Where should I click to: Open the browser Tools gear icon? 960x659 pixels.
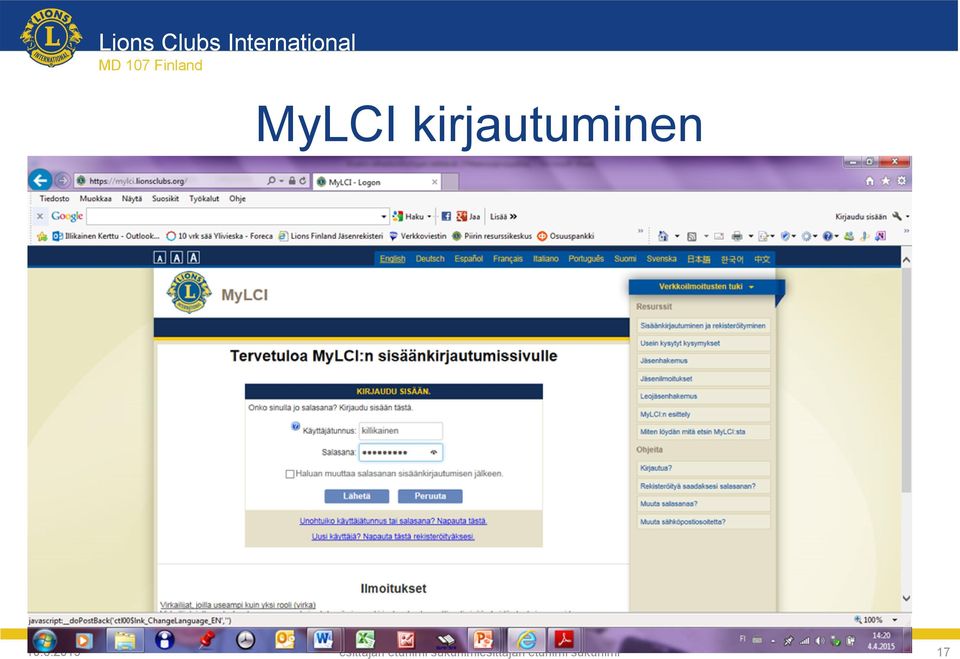(x=901, y=181)
